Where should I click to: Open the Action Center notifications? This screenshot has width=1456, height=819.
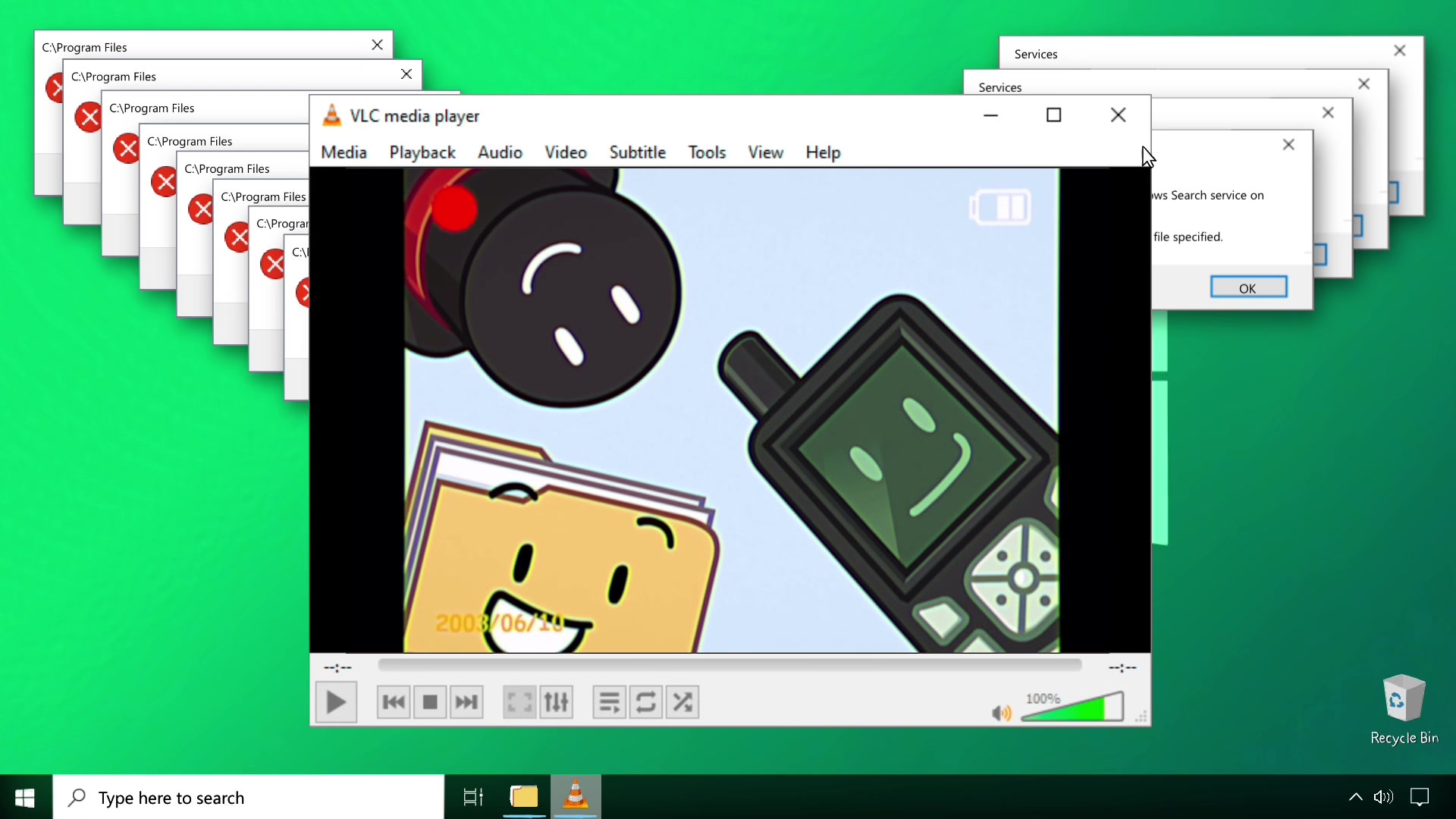pos(1420,797)
